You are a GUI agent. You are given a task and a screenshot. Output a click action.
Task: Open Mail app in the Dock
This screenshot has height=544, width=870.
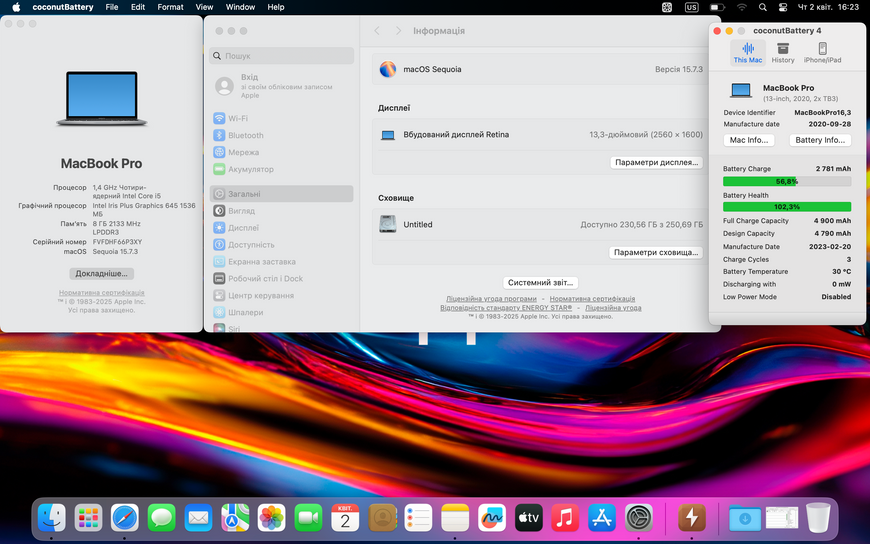pos(198,518)
